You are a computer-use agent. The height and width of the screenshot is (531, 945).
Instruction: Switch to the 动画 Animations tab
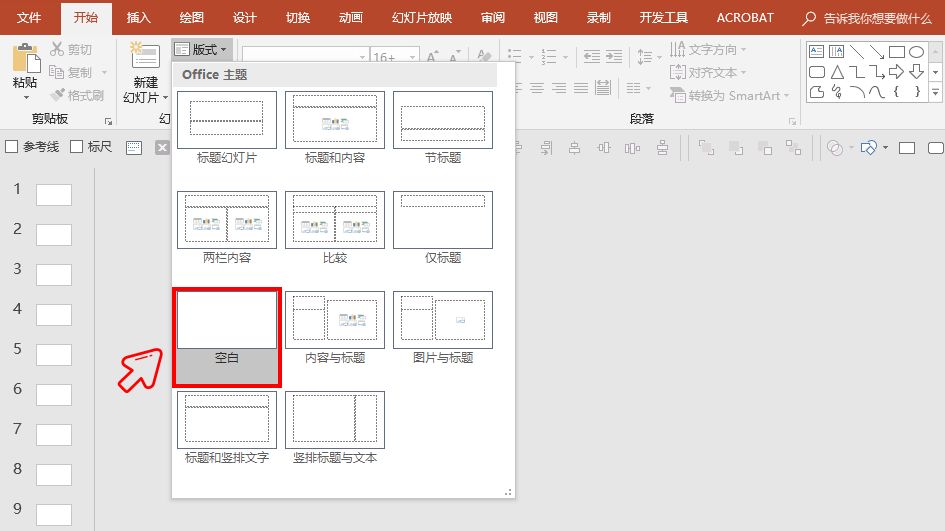[x=350, y=17]
